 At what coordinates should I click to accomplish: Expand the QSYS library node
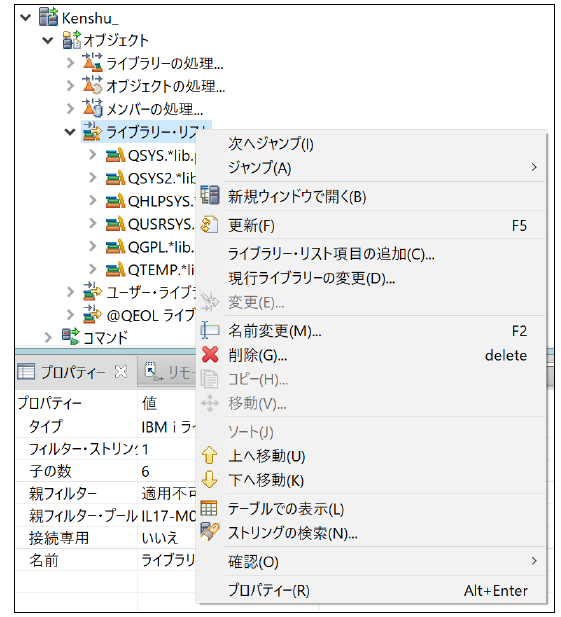pos(93,155)
